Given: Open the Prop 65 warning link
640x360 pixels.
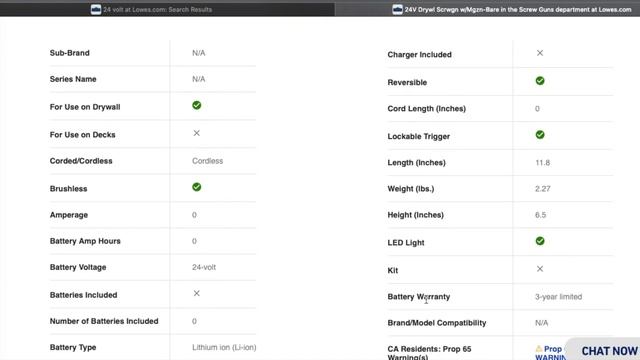Looking at the screenshot, I should click(x=551, y=353).
